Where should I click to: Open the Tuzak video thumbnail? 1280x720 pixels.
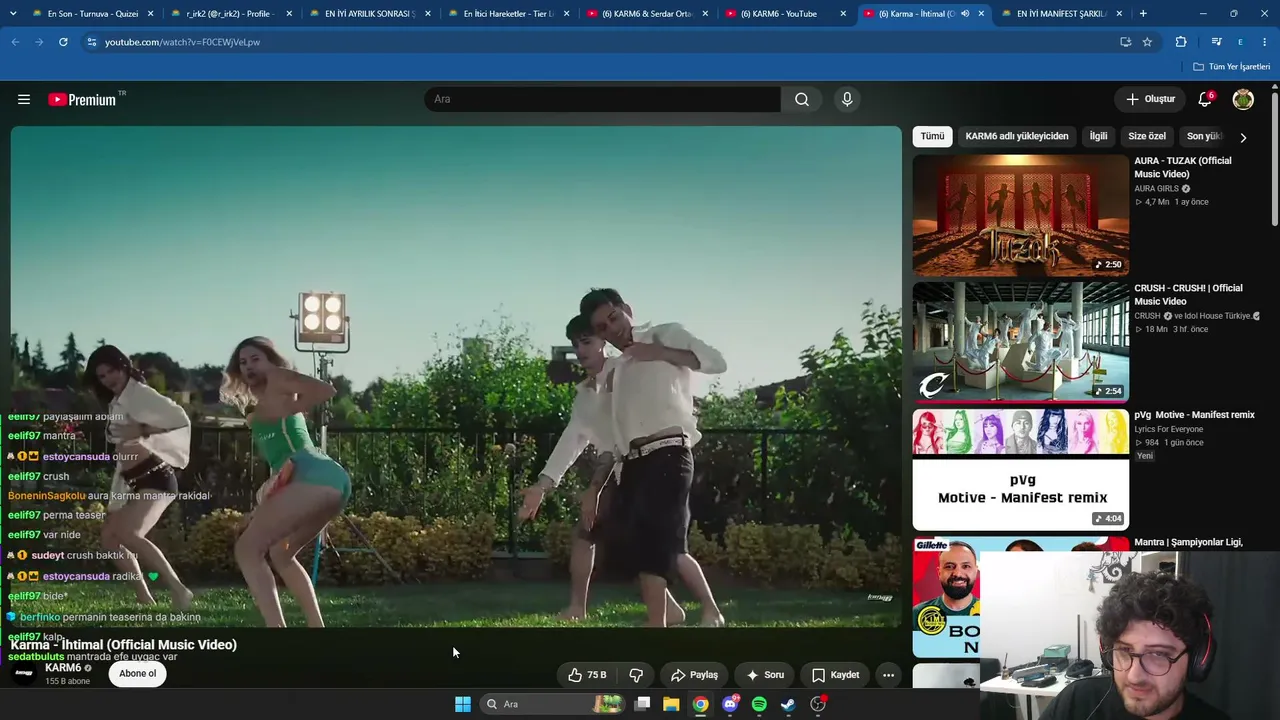1020,215
